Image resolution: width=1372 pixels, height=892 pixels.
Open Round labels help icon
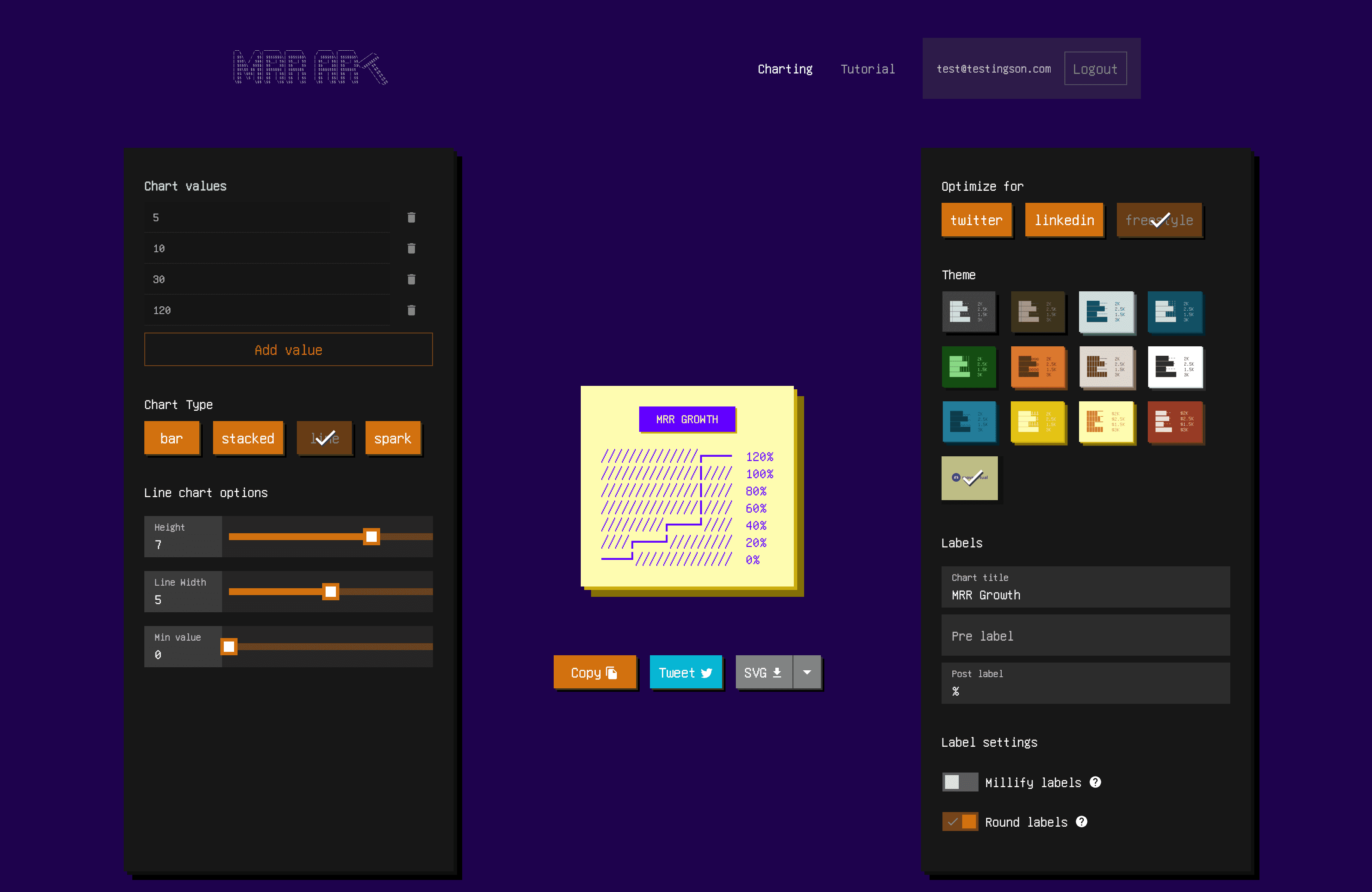point(1082,822)
